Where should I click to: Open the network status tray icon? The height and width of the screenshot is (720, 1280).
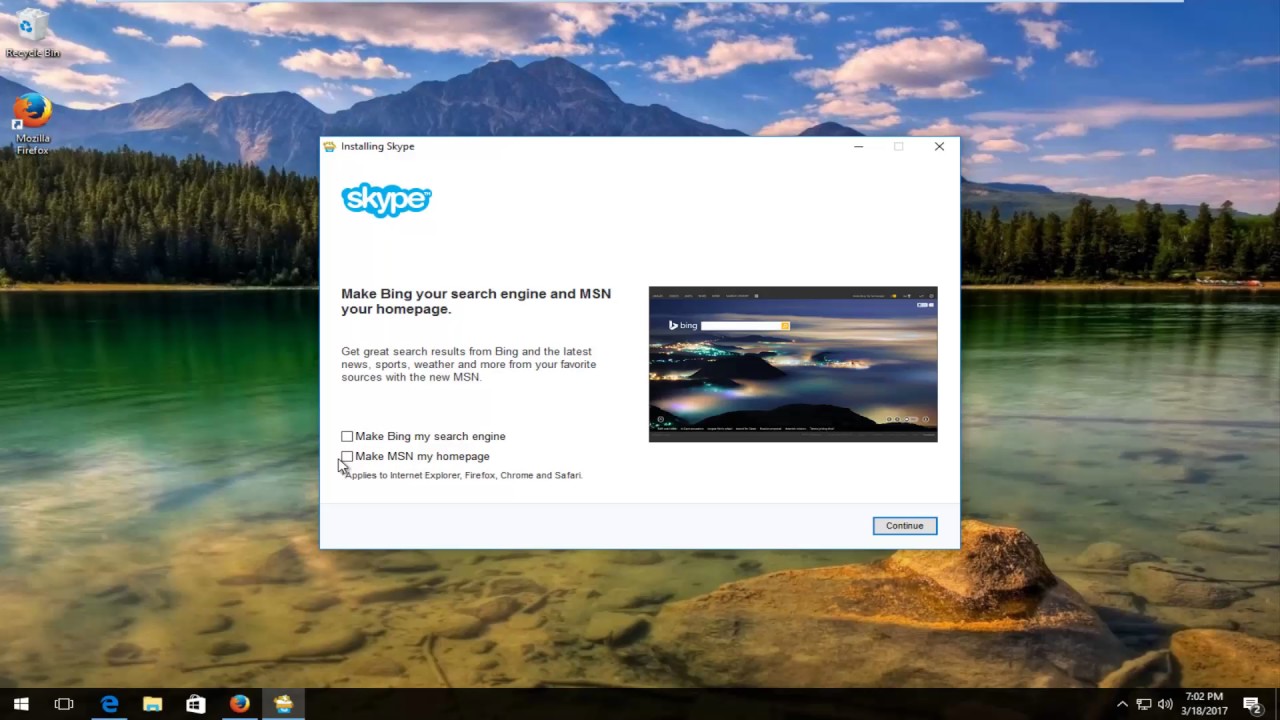1144,704
